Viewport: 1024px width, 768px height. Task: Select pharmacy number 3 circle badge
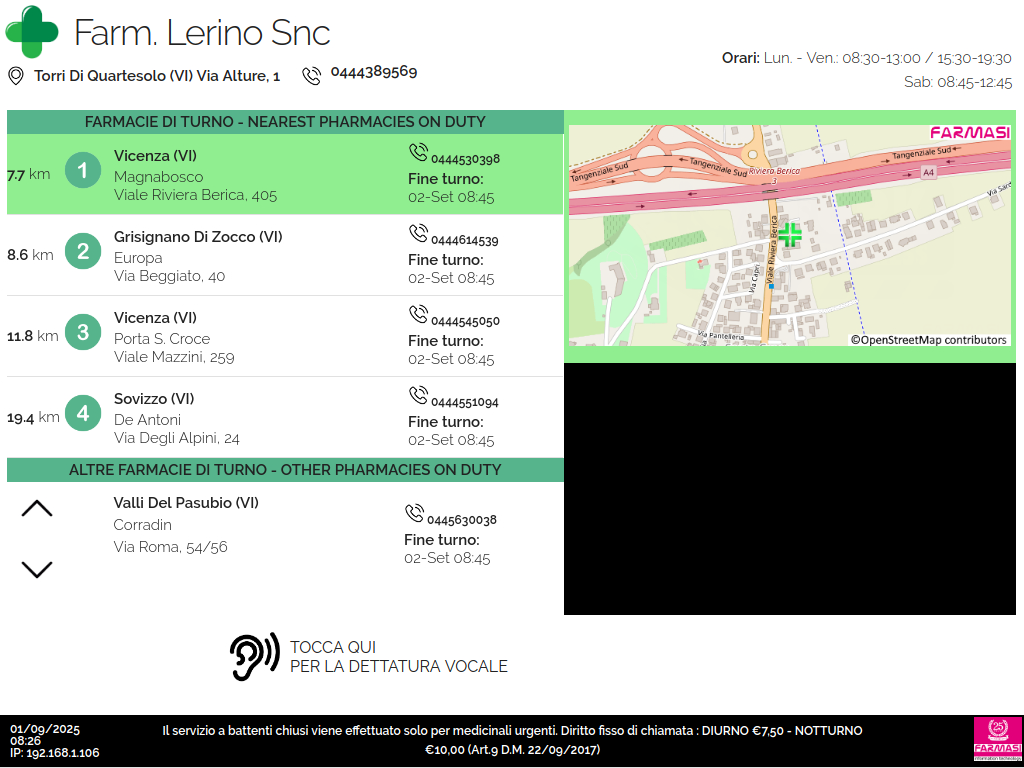[x=83, y=332]
